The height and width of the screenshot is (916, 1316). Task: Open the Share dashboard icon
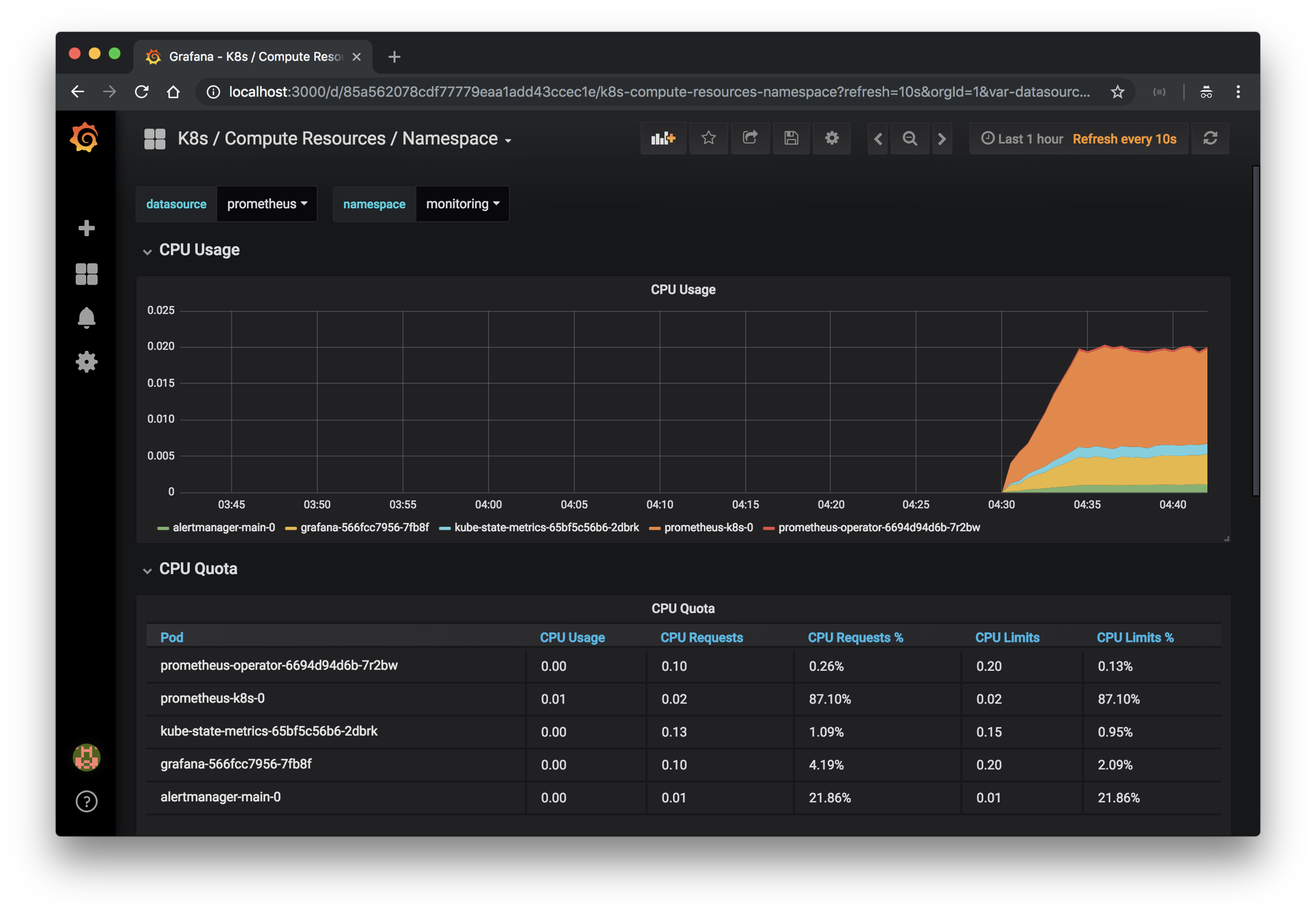750,138
